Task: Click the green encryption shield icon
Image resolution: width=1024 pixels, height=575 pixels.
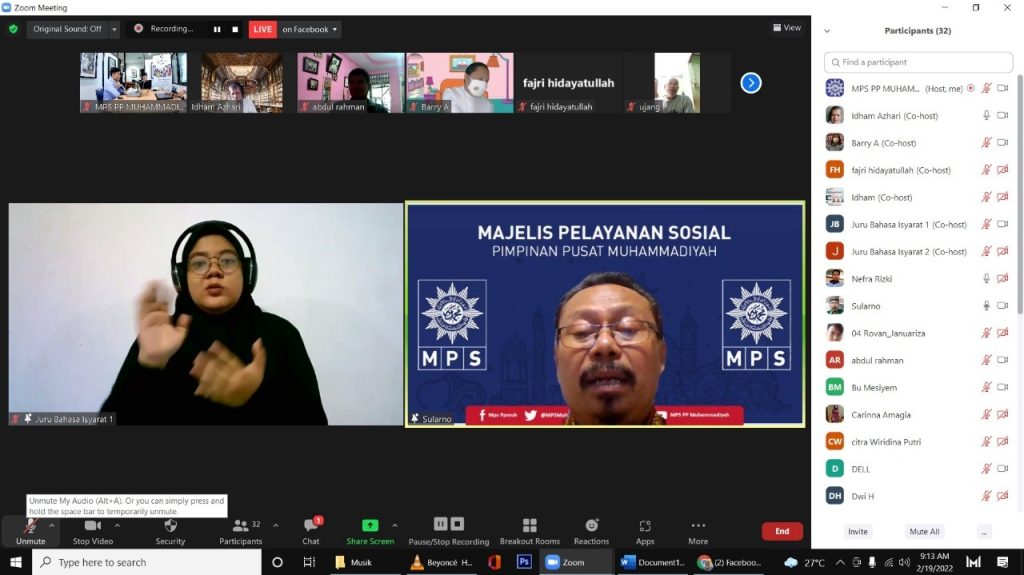Action: 13,29
